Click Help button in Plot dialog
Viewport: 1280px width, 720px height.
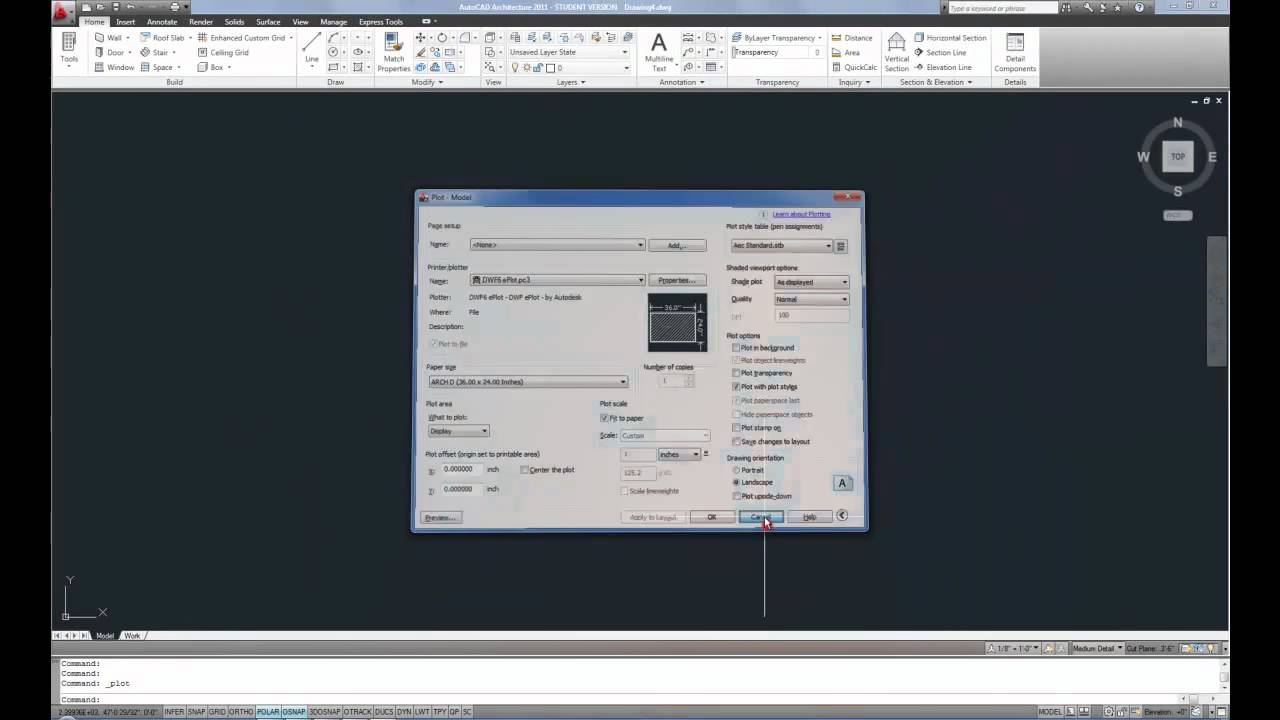click(809, 517)
